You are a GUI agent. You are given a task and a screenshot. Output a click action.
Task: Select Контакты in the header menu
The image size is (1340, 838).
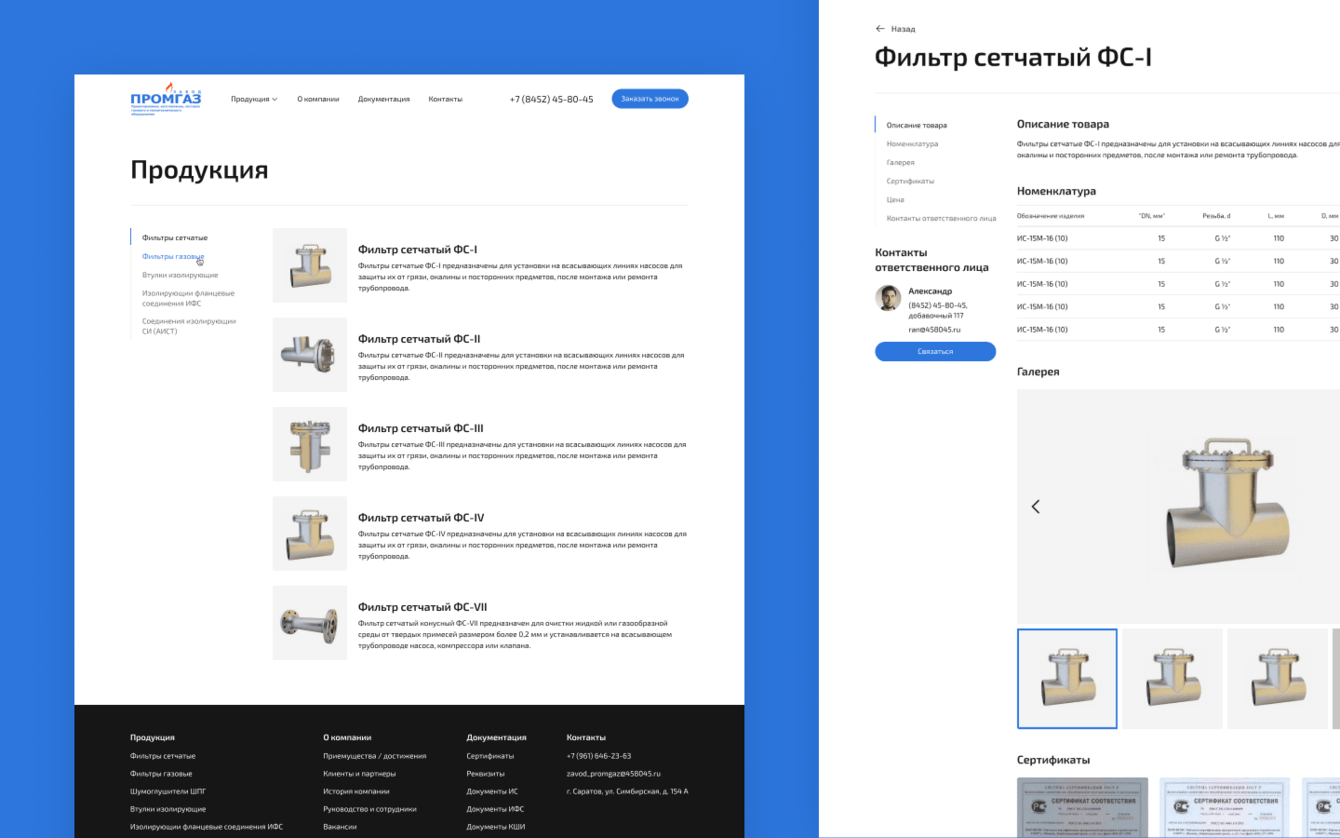(446, 98)
